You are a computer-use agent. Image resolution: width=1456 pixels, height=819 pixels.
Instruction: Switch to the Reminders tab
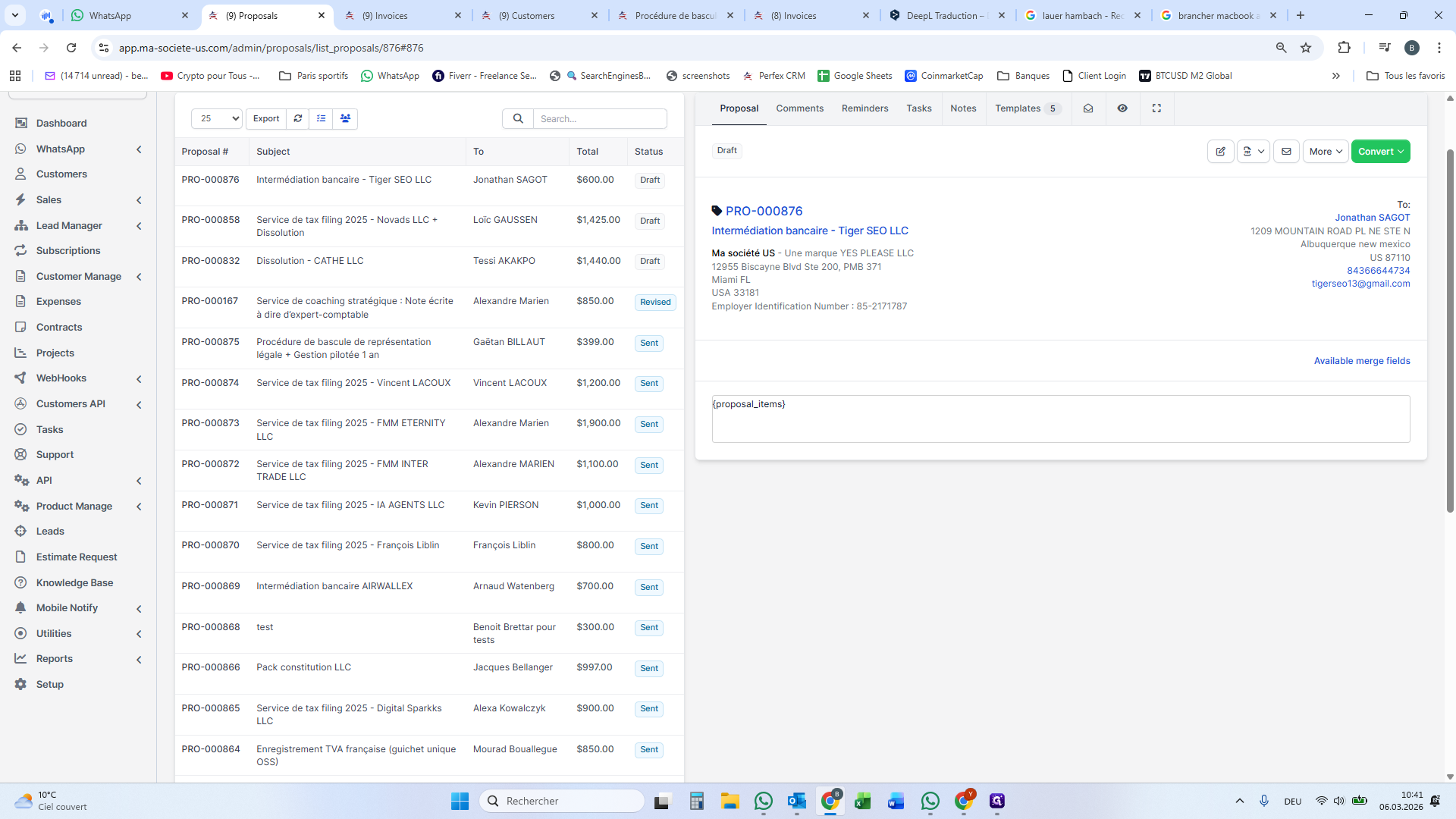(864, 108)
